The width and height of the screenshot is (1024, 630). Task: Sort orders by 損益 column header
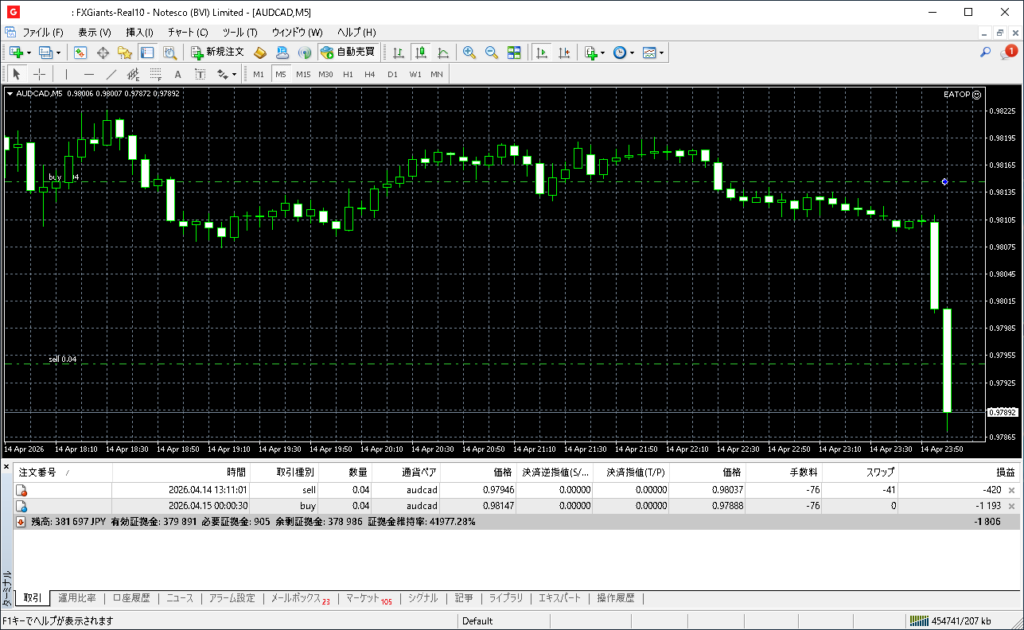pyautogui.click(x=1003, y=472)
